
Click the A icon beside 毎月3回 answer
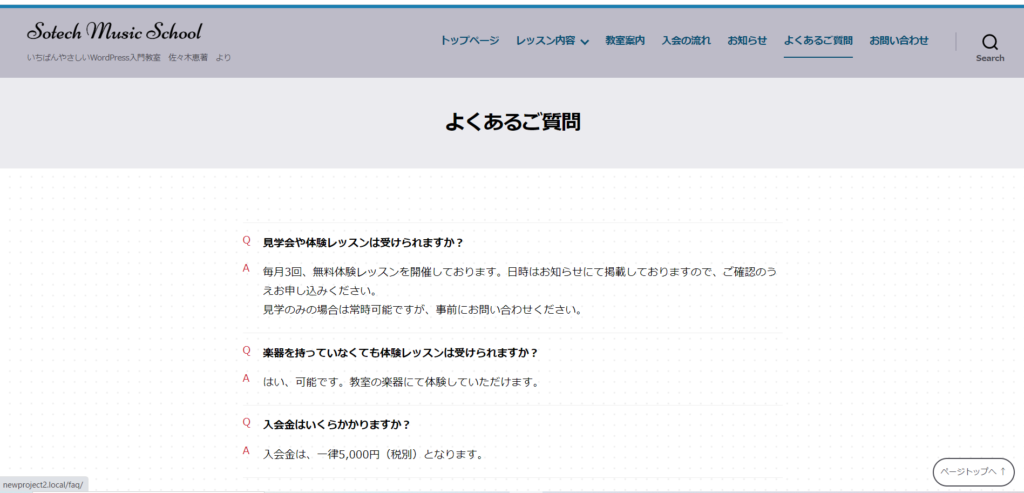pyautogui.click(x=246, y=269)
